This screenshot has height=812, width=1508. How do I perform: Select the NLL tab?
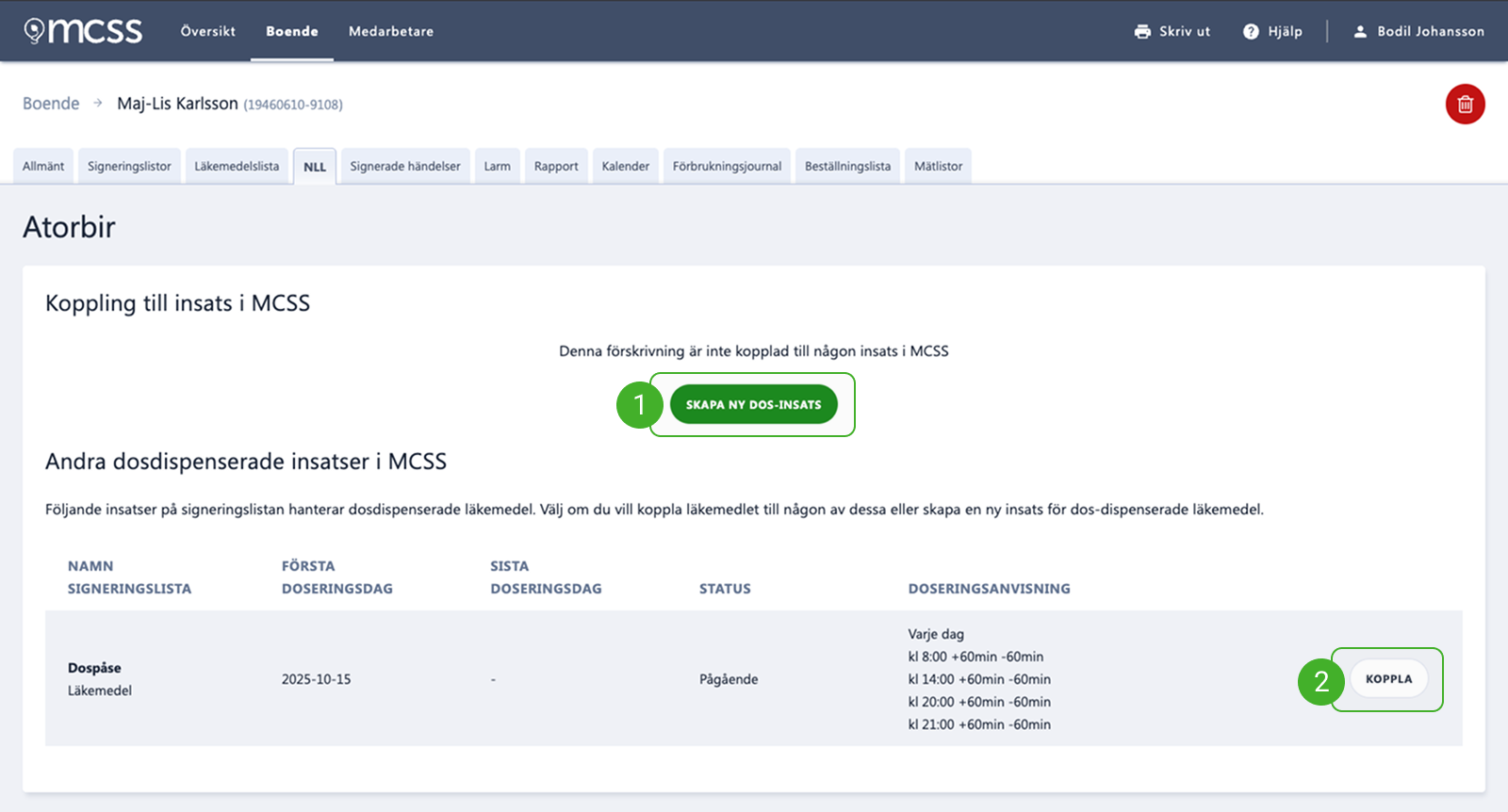(x=315, y=166)
